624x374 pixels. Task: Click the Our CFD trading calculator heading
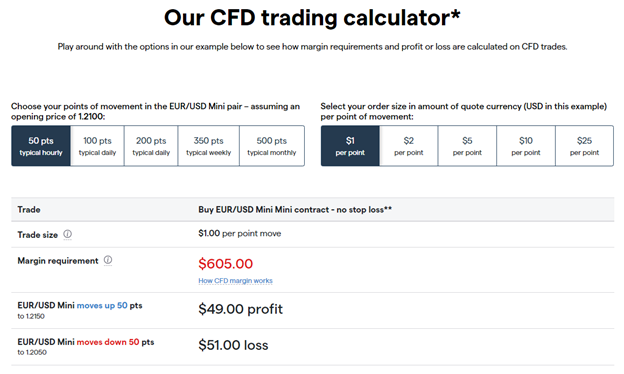tap(312, 18)
